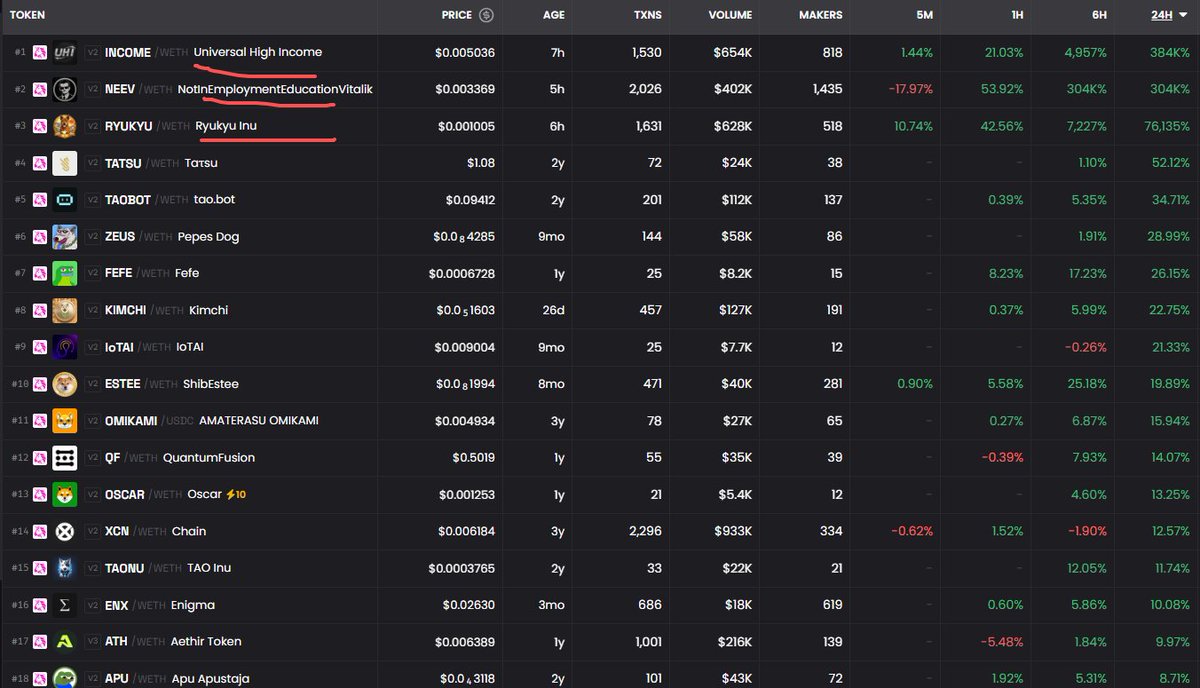Sort table by TXNS column header

pyautogui.click(x=647, y=15)
